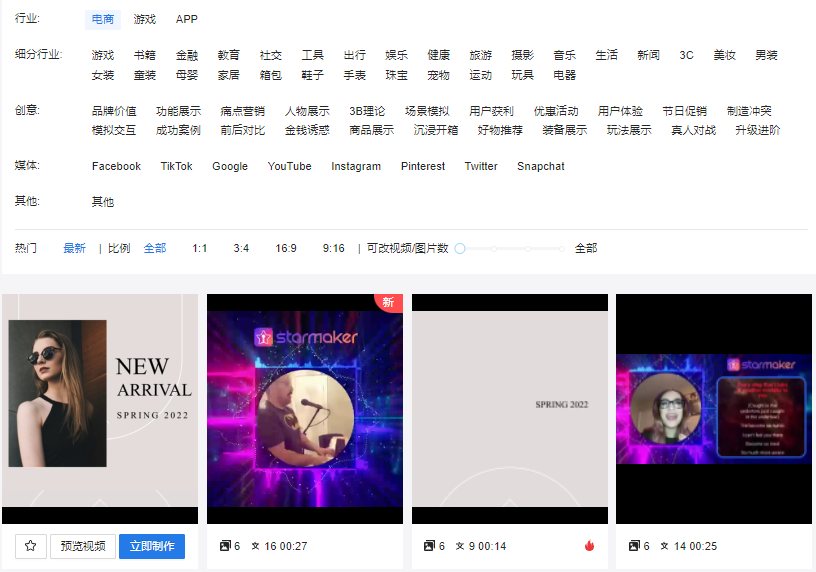
Task: Click the star favorite icon on first card
Action: click(31, 546)
